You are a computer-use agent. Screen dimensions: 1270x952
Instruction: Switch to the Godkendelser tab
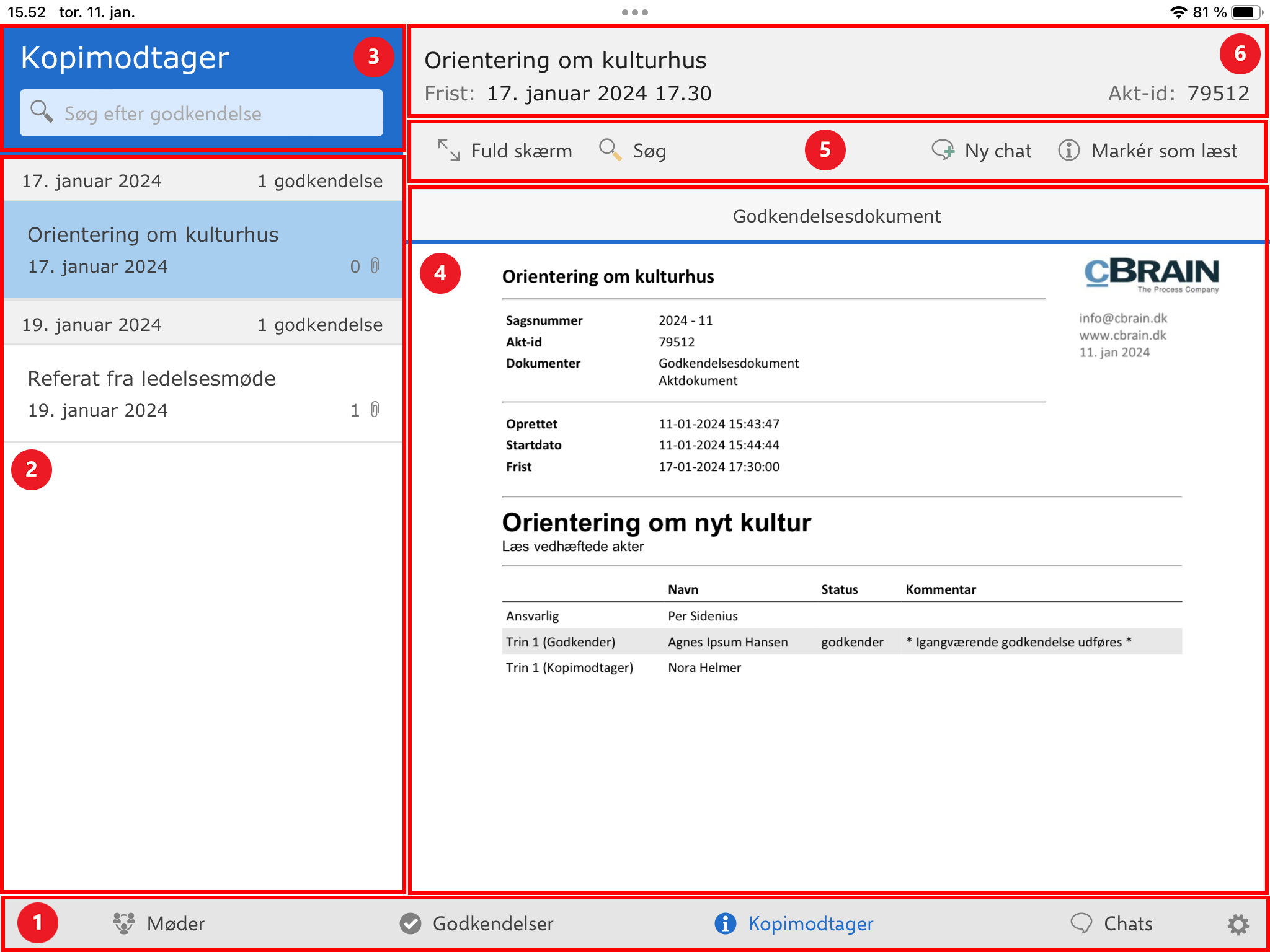(x=476, y=923)
